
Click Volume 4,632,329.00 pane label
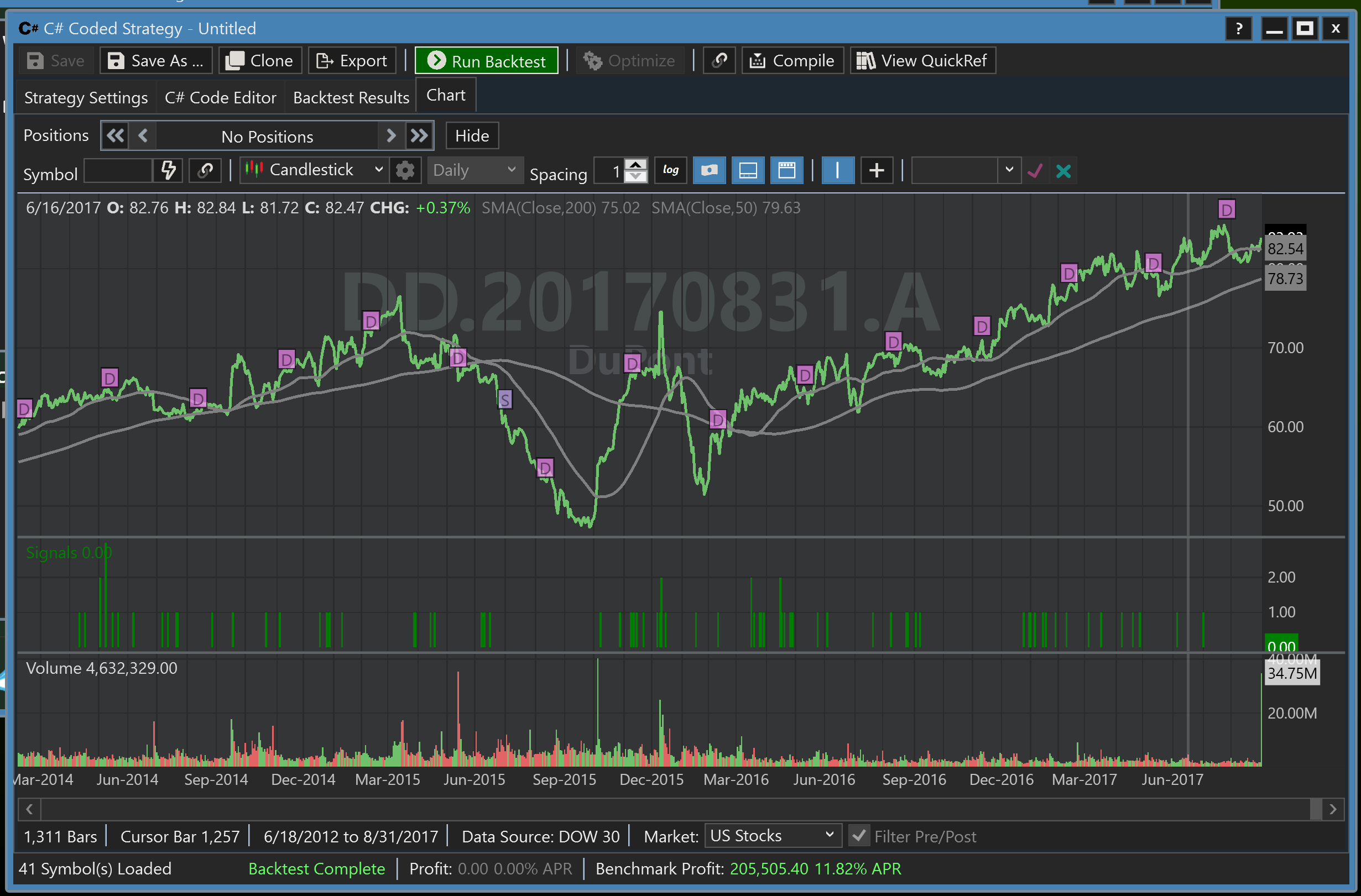click(x=102, y=668)
